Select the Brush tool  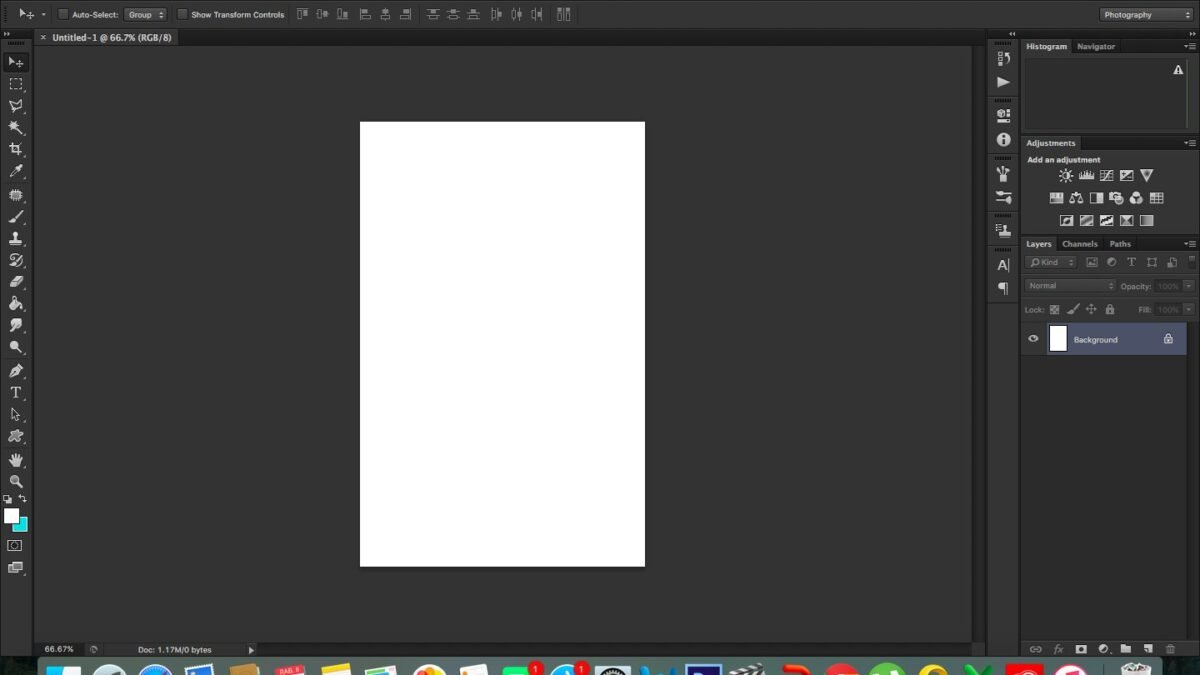pyautogui.click(x=16, y=217)
